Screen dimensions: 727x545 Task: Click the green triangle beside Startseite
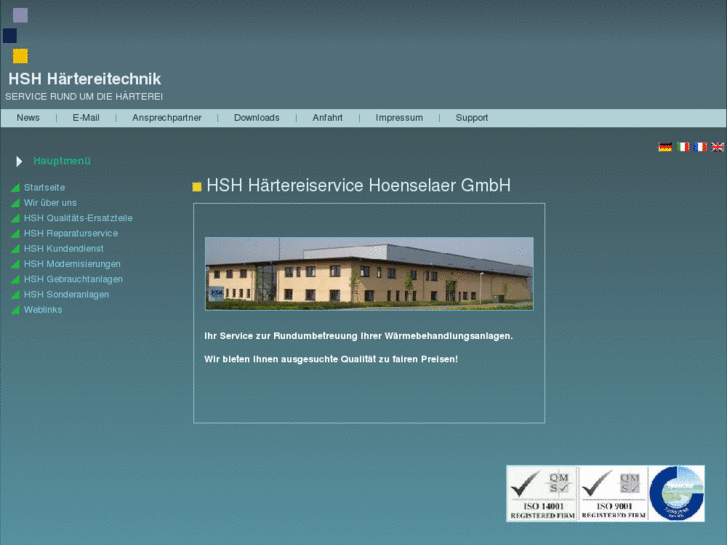[x=15, y=187]
